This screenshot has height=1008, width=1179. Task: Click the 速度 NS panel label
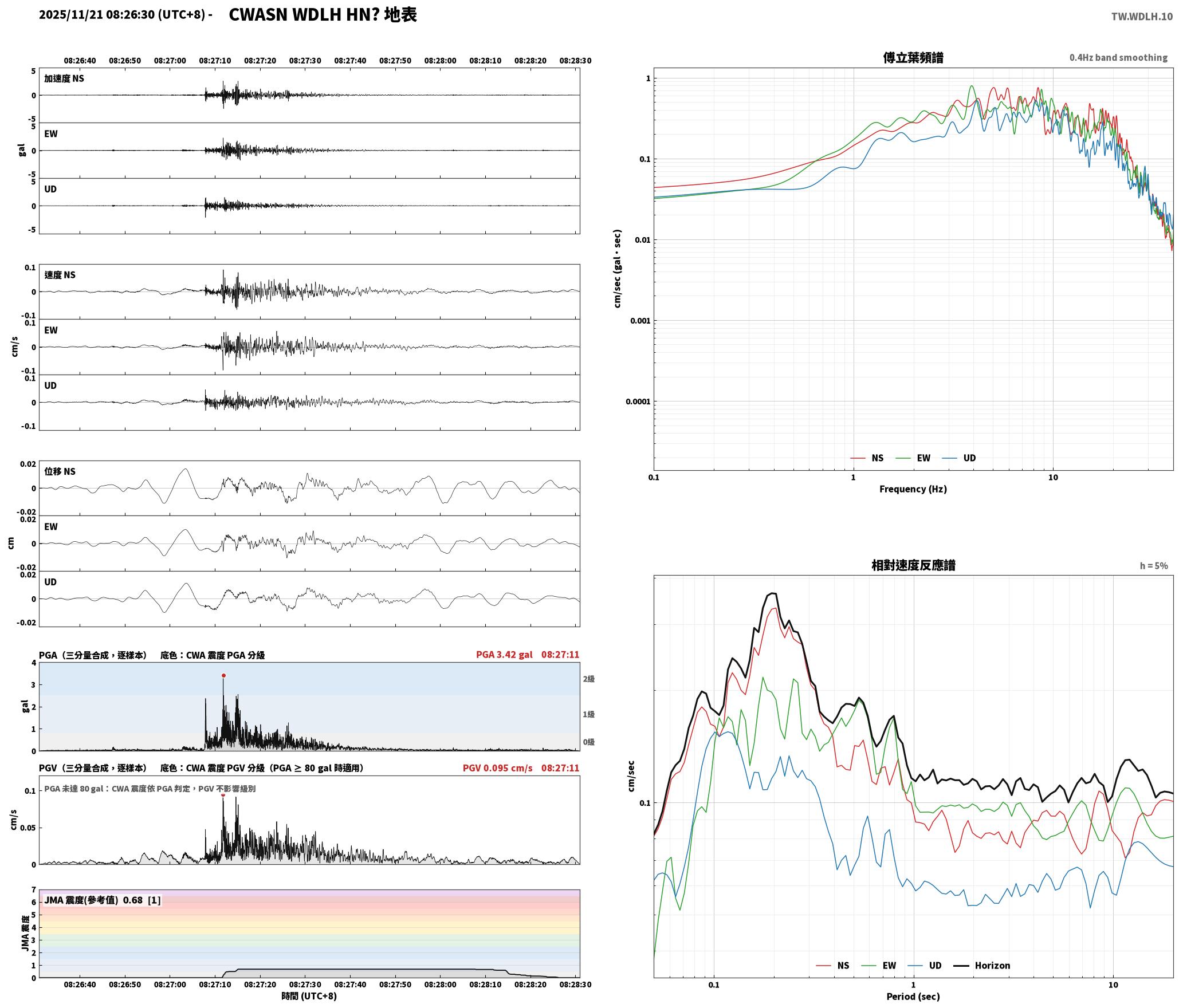(60, 275)
